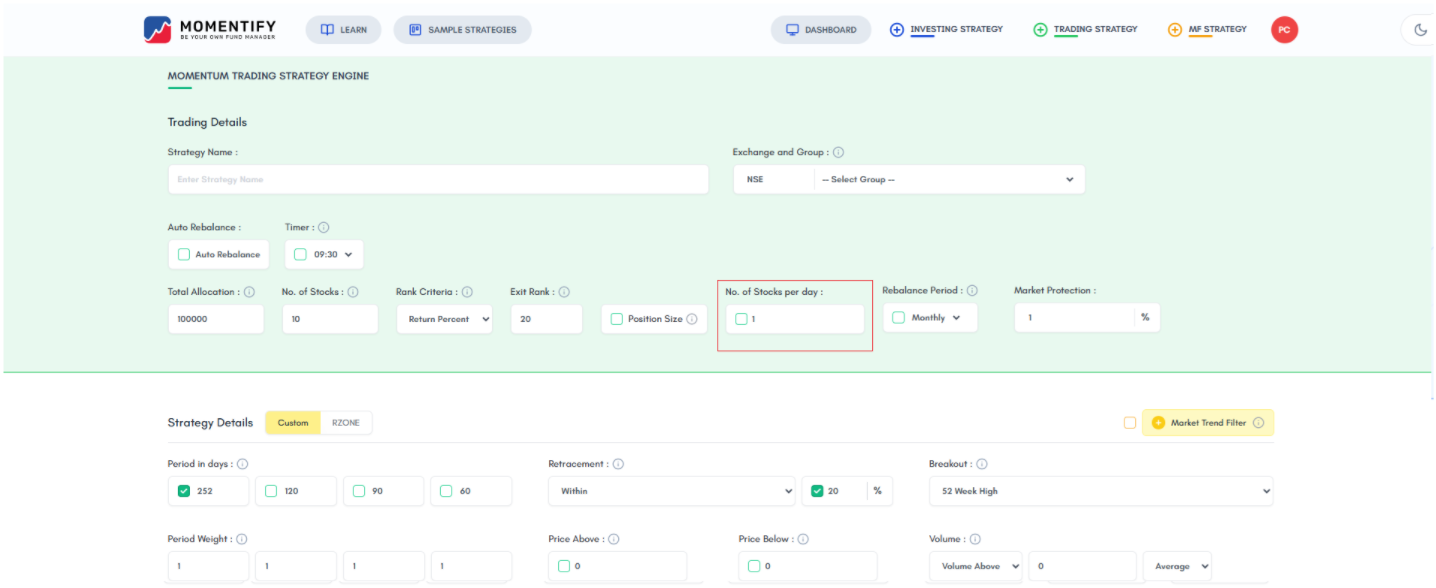Tick checkbox beside Market Trend Filter
Image resolution: width=1436 pixels, height=588 pixels.
pyautogui.click(x=1130, y=423)
